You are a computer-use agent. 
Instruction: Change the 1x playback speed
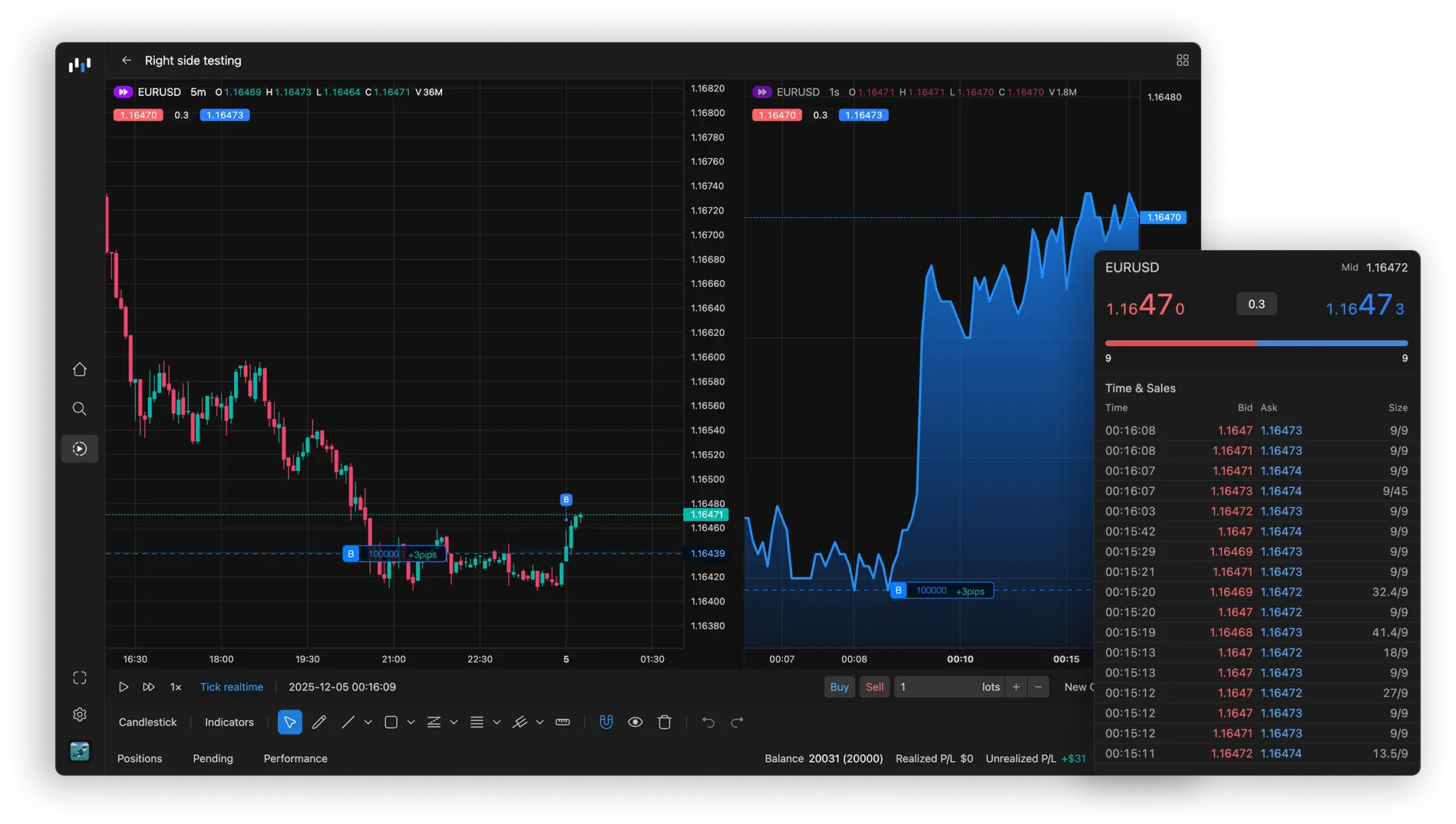tap(176, 687)
